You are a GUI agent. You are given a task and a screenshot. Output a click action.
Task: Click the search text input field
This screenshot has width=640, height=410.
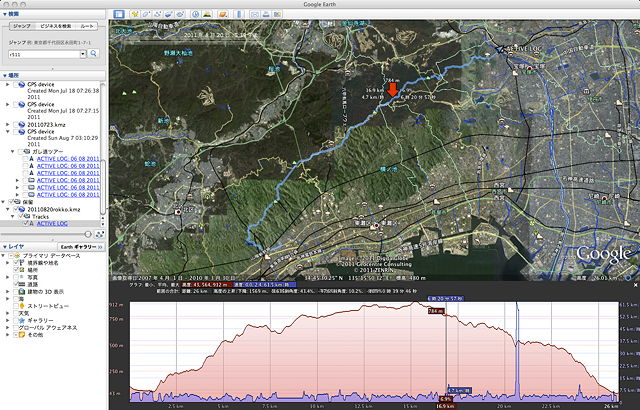pyautogui.click(x=44, y=54)
